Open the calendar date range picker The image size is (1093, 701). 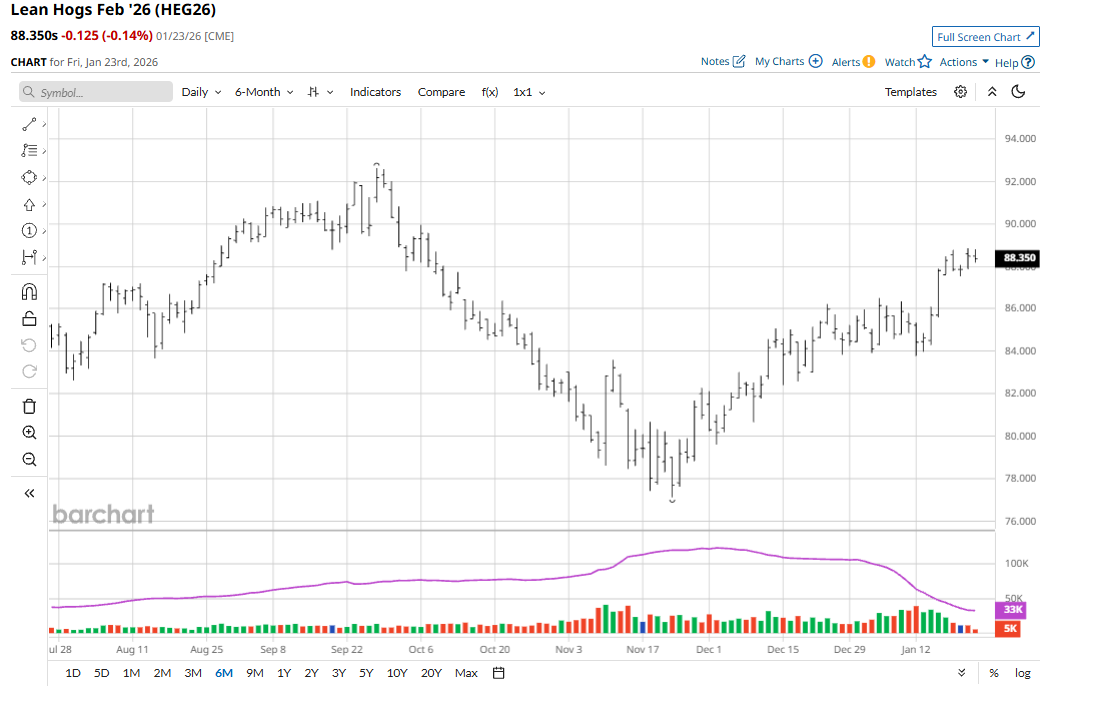tap(498, 673)
